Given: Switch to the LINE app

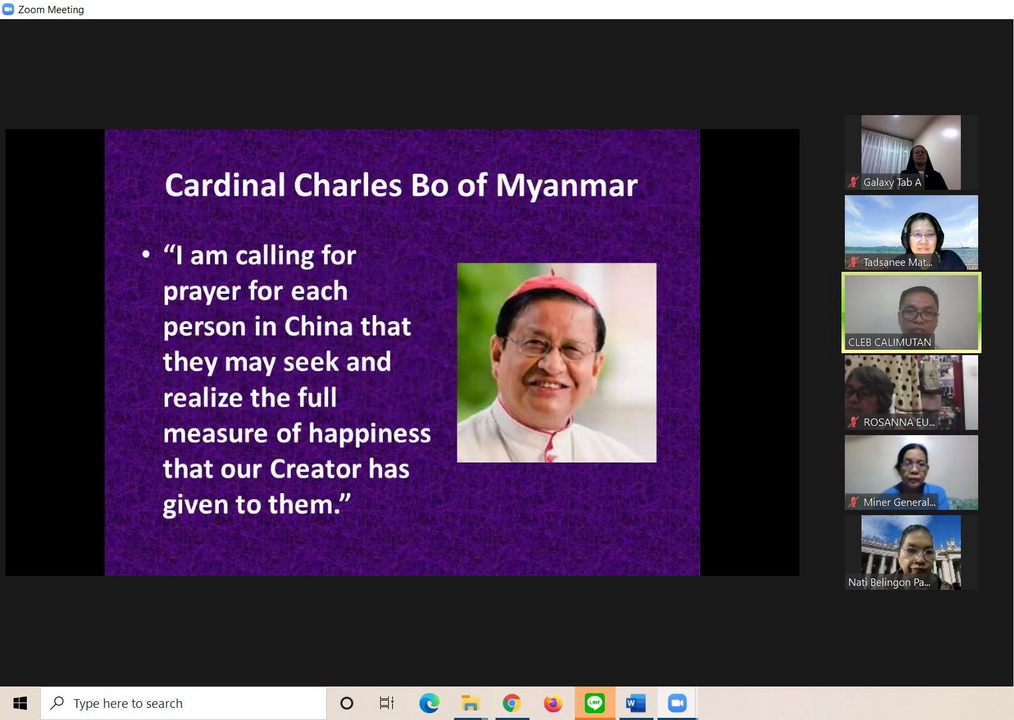Looking at the screenshot, I should (594, 703).
